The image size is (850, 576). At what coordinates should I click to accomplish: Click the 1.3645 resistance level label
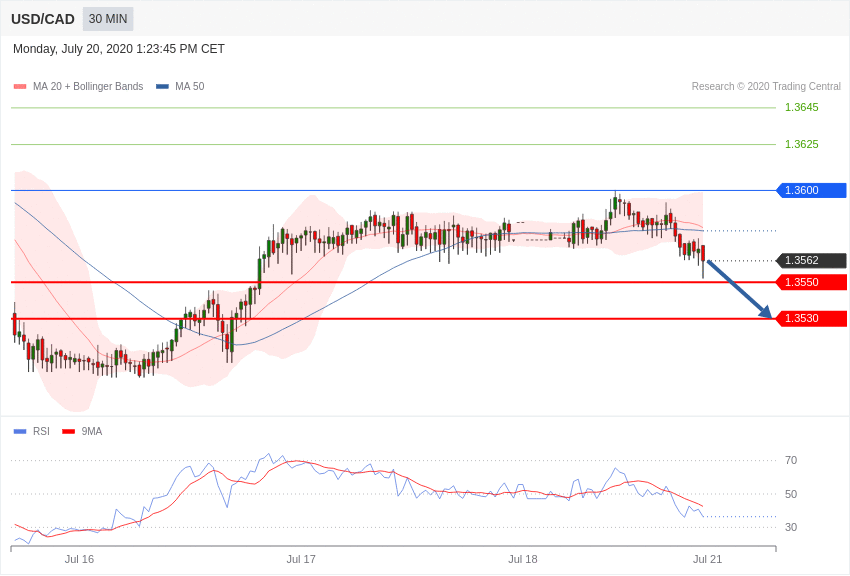[802, 107]
